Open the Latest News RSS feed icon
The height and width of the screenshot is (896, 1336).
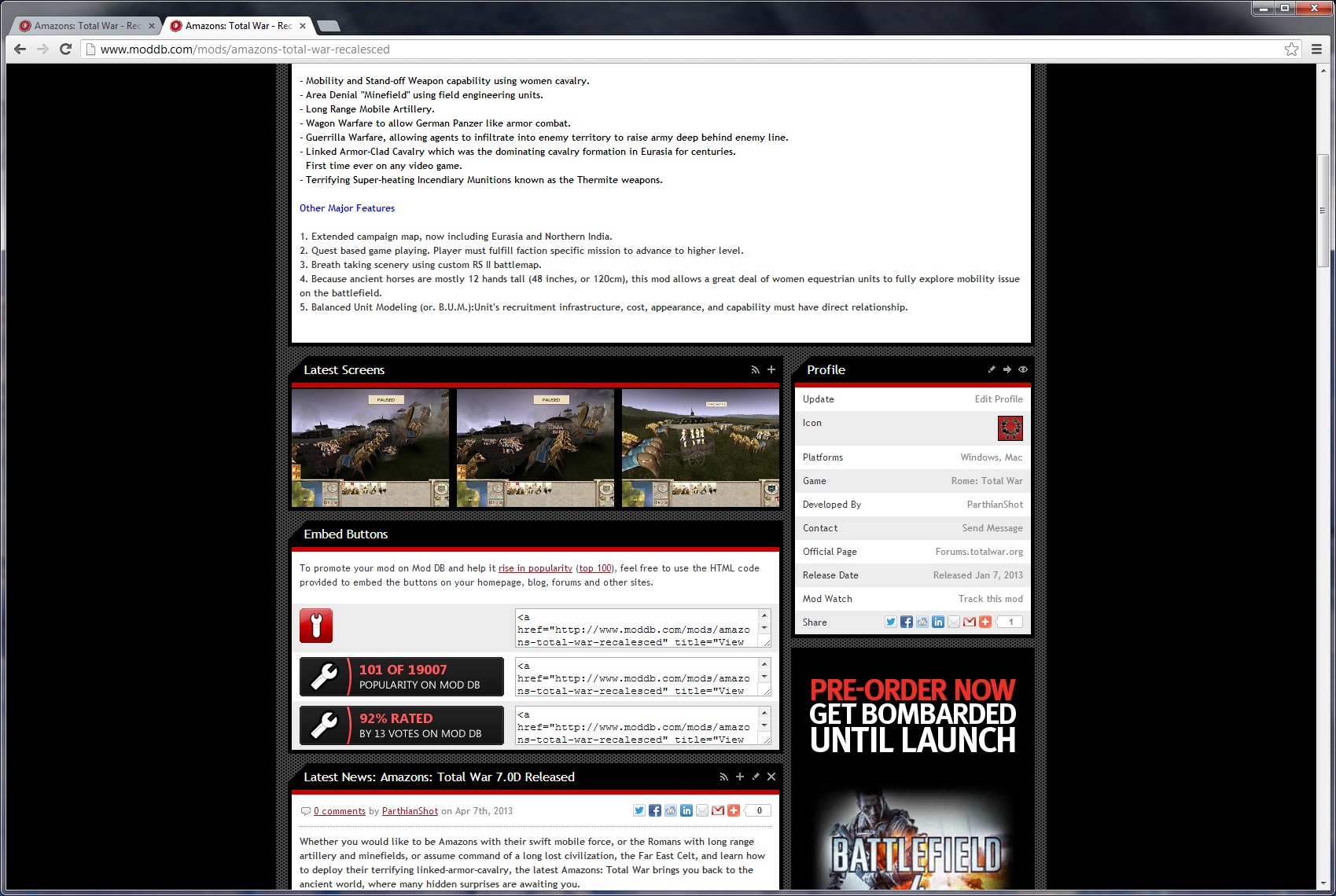point(723,777)
